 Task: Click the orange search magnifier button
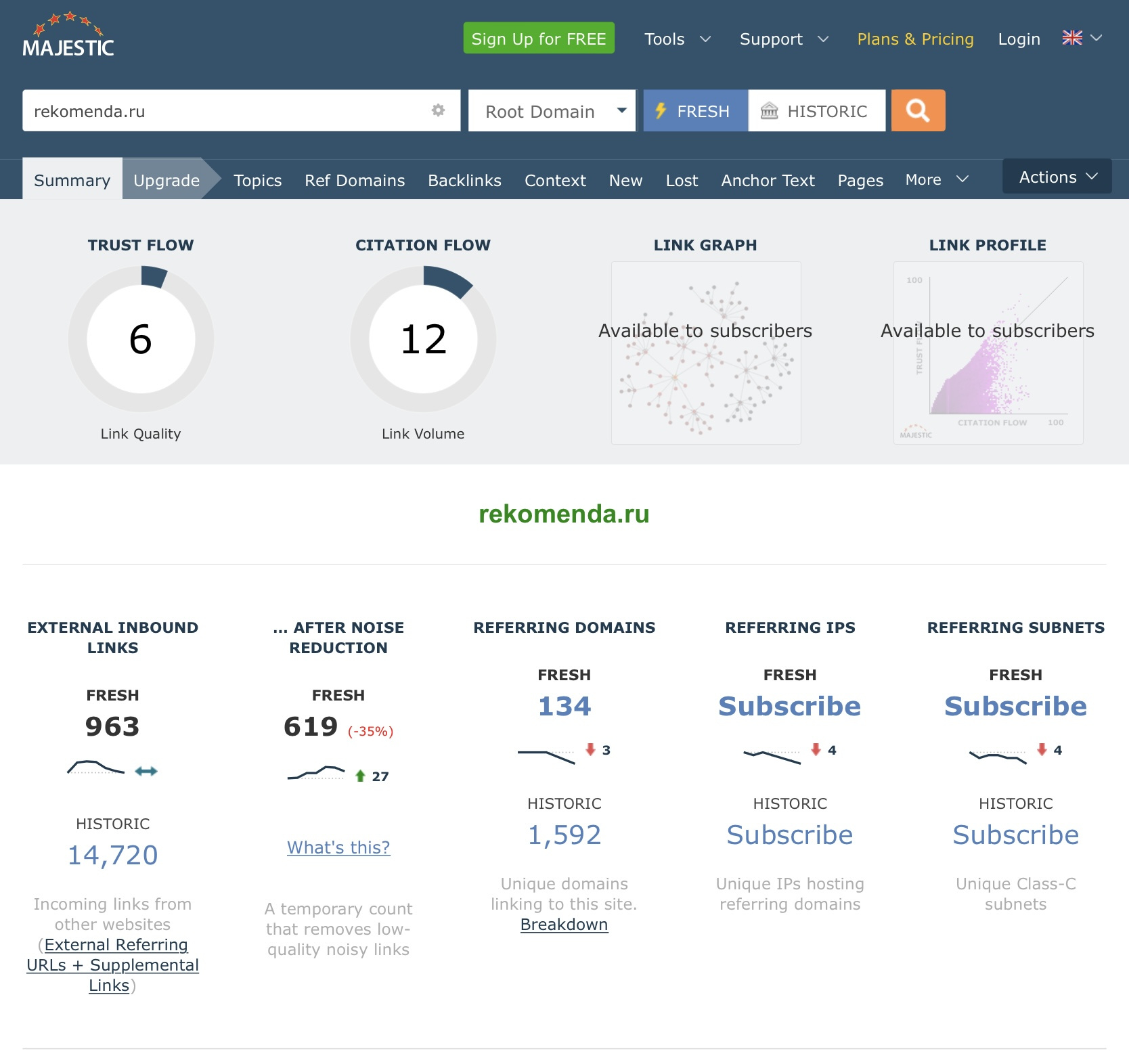[x=918, y=110]
